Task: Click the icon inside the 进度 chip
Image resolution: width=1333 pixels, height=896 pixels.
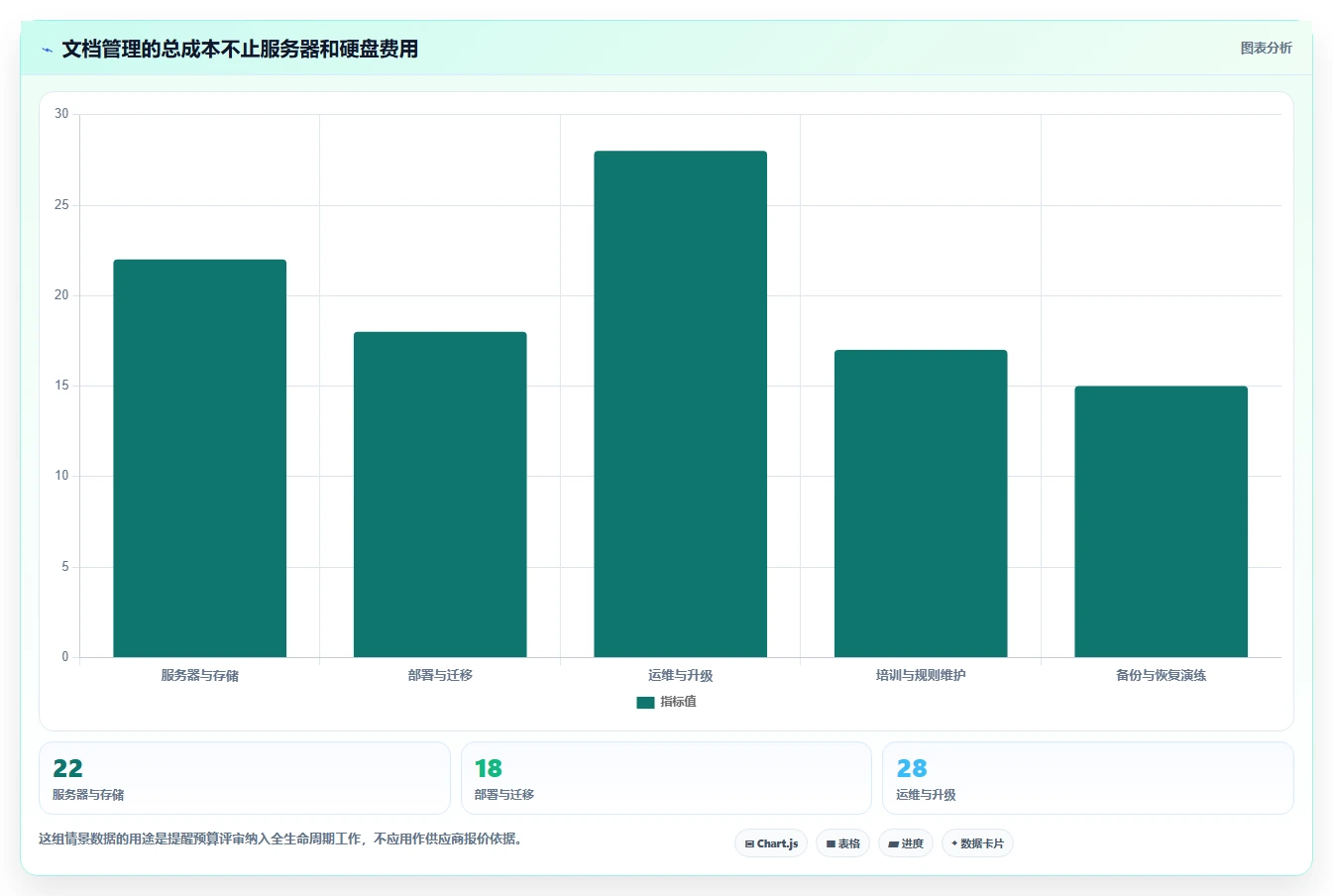Action: 893,844
